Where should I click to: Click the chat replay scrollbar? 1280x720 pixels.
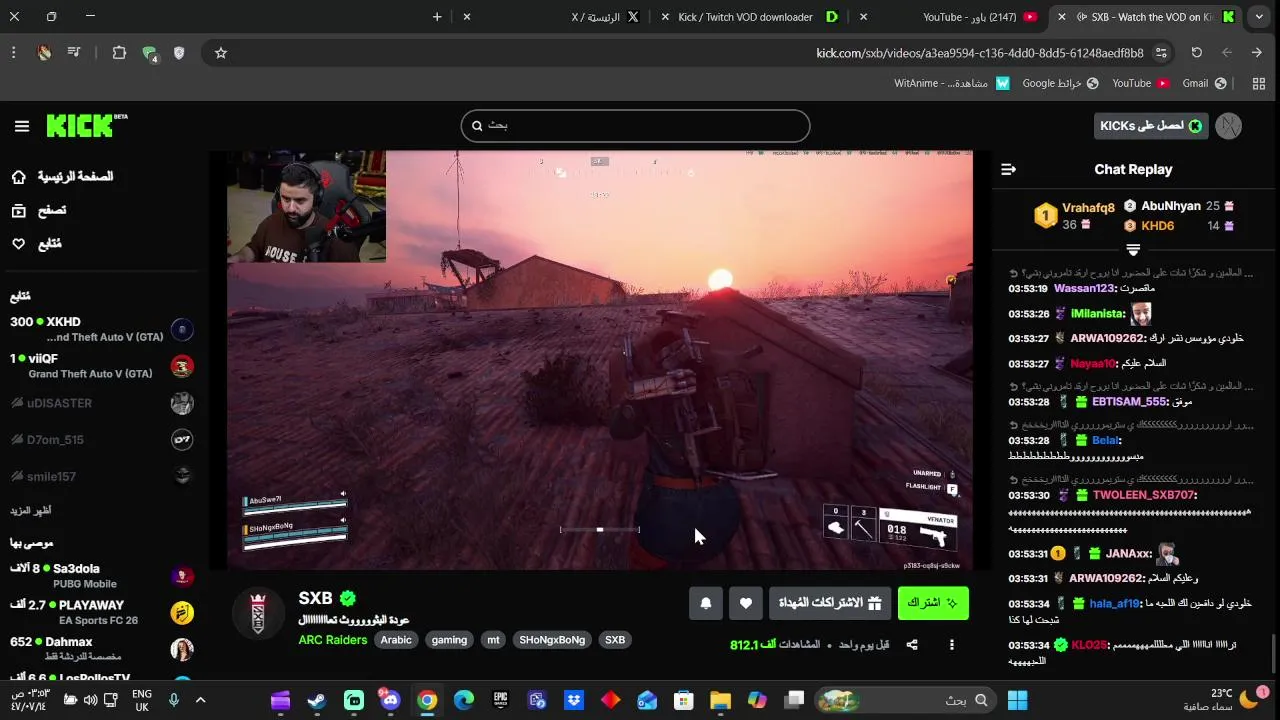tap(1273, 655)
